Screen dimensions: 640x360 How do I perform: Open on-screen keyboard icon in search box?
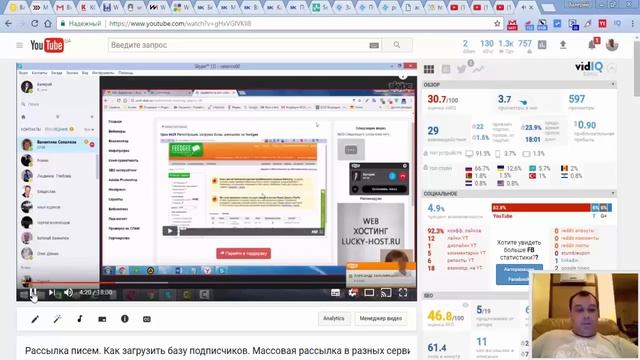pos(374,45)
